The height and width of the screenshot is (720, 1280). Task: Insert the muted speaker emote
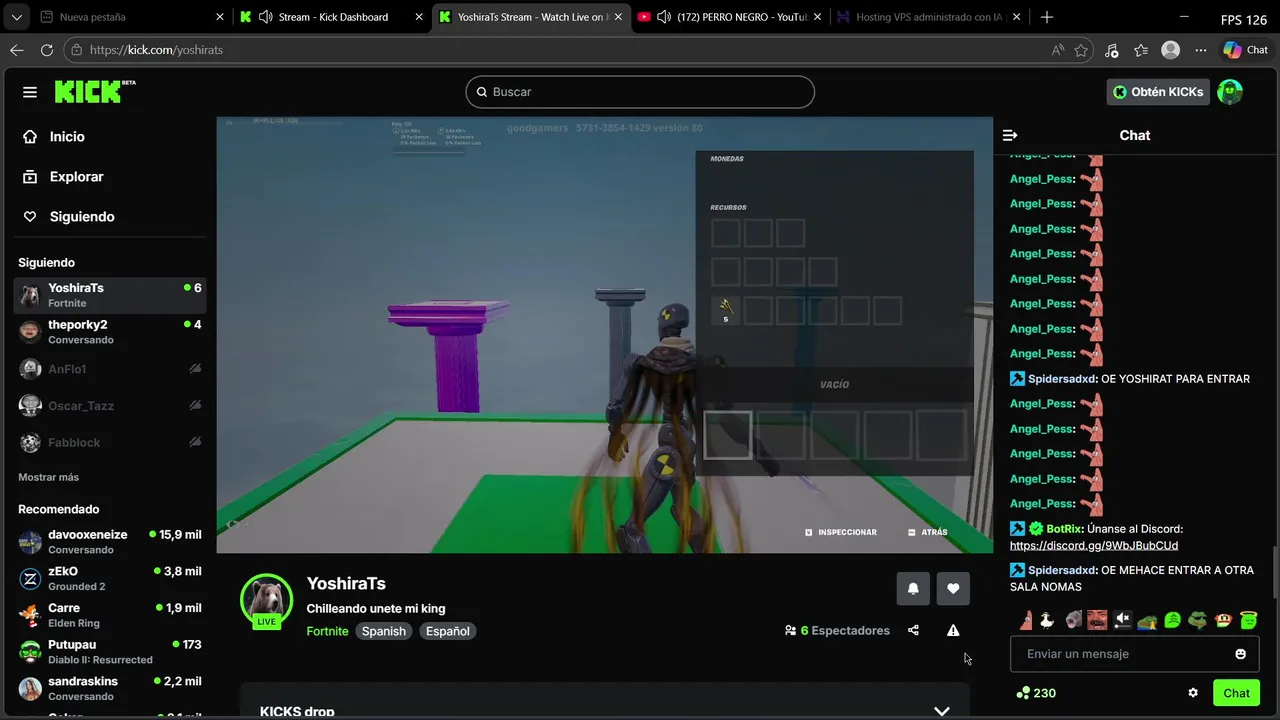[1122, 620]
